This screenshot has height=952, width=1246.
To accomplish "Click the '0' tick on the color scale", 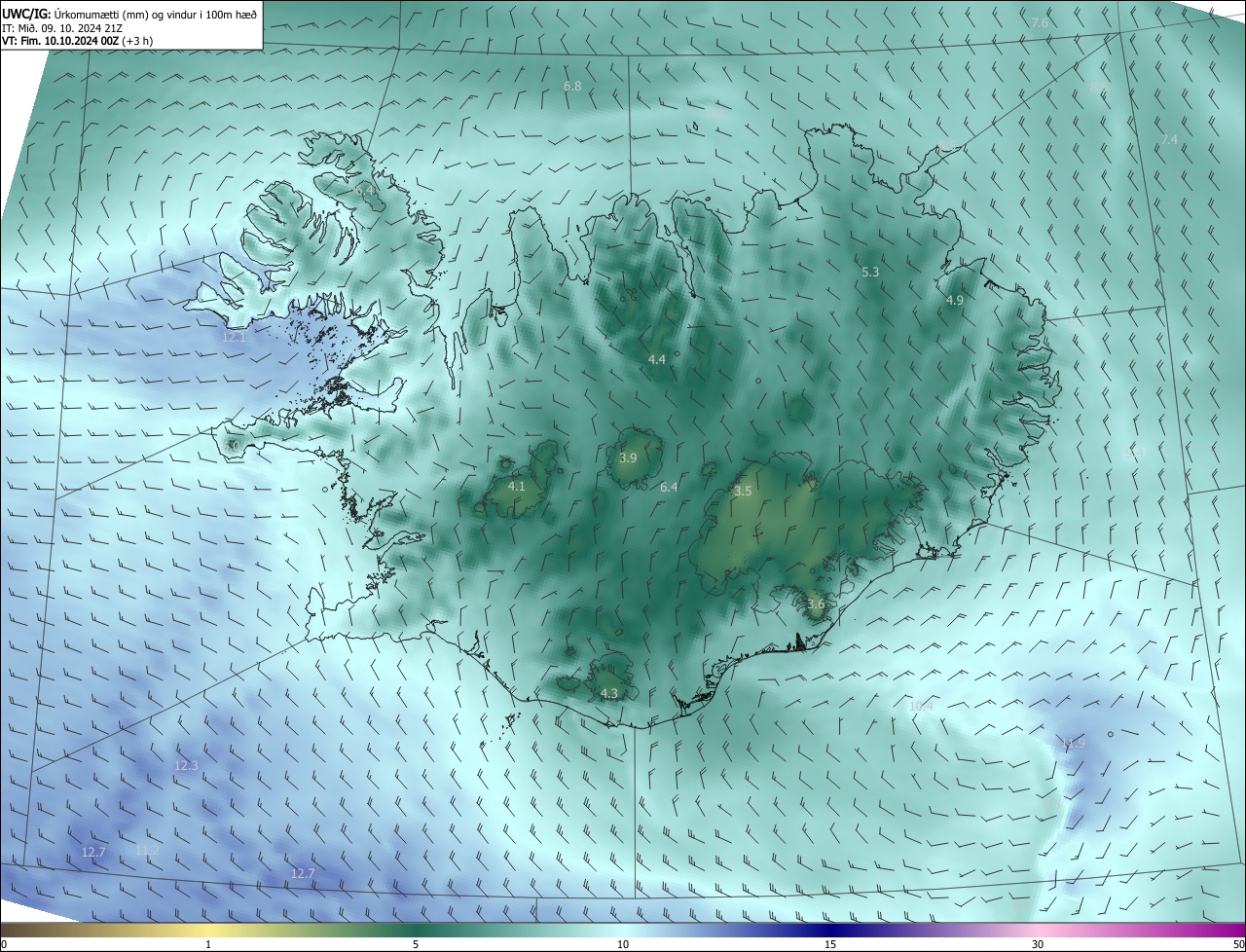I will (x=4, y=945).
